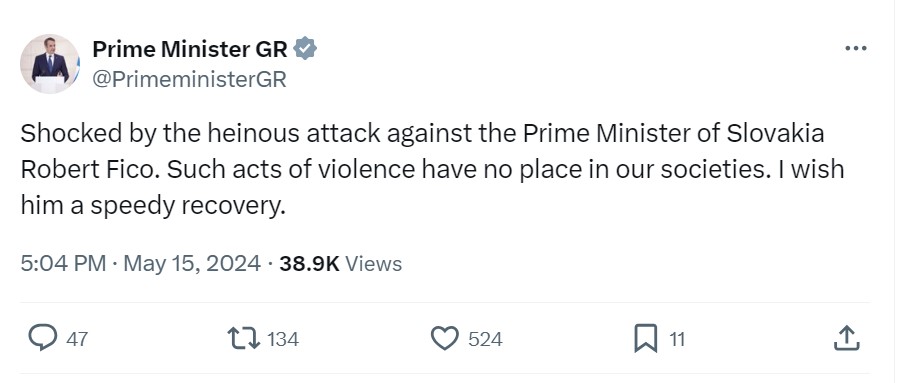Like the tweet with heart icon
Viewport: 905px width, 383px height.
(x=445, y=339)
